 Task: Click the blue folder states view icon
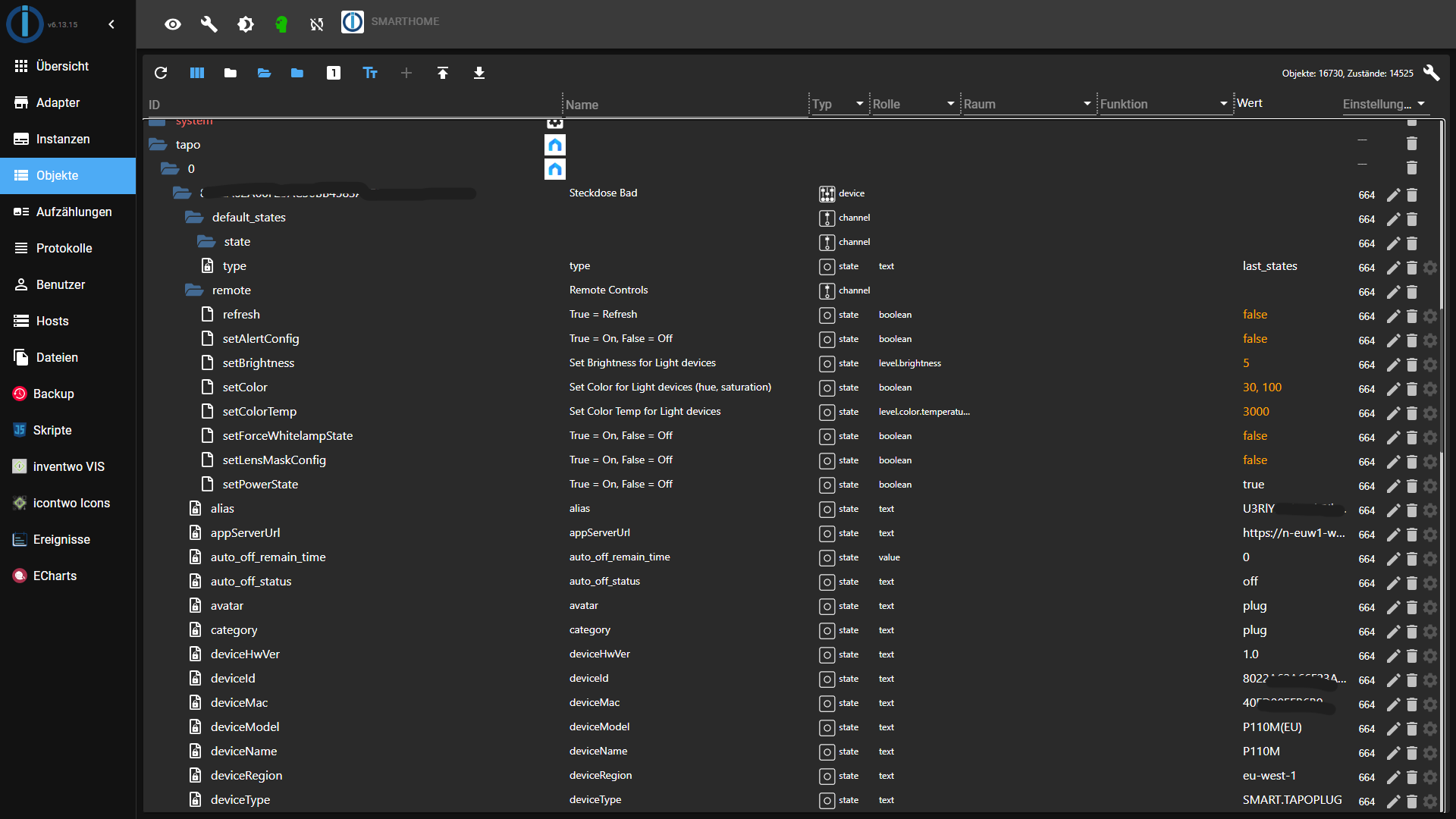pyautogui.click(x=297, y=73)
